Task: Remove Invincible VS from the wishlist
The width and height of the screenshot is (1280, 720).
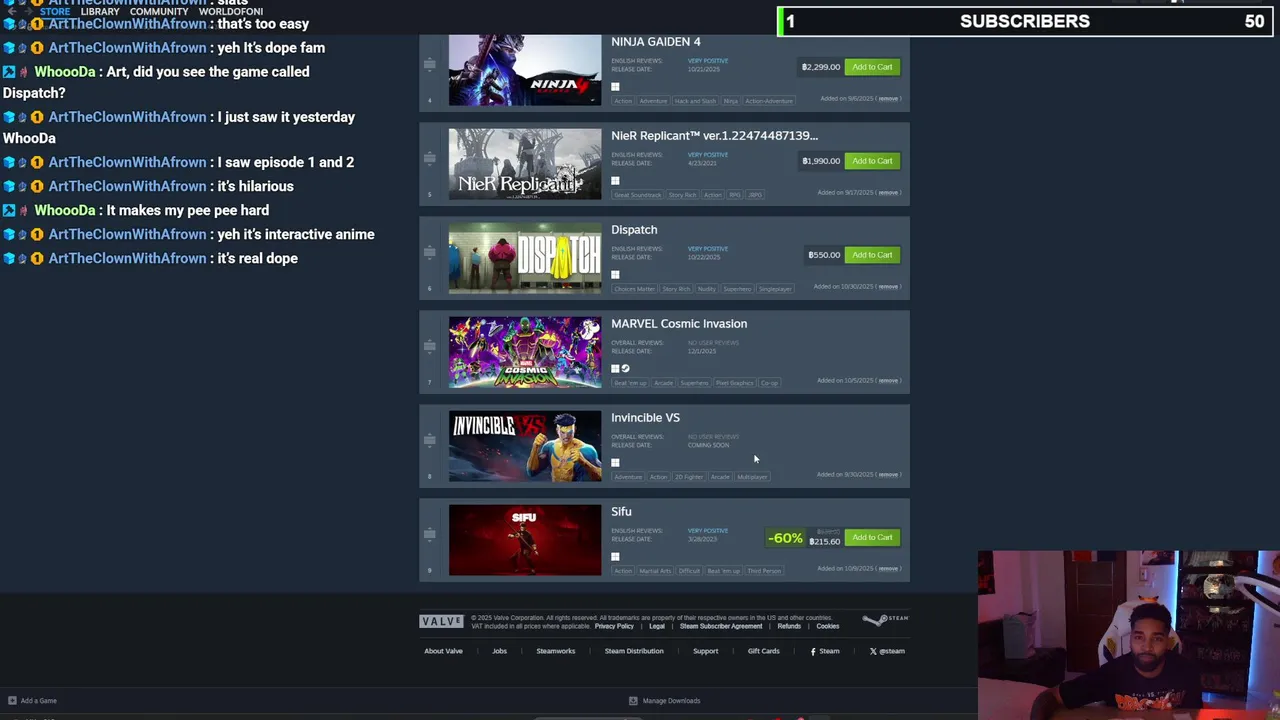Action: (888, 475)
